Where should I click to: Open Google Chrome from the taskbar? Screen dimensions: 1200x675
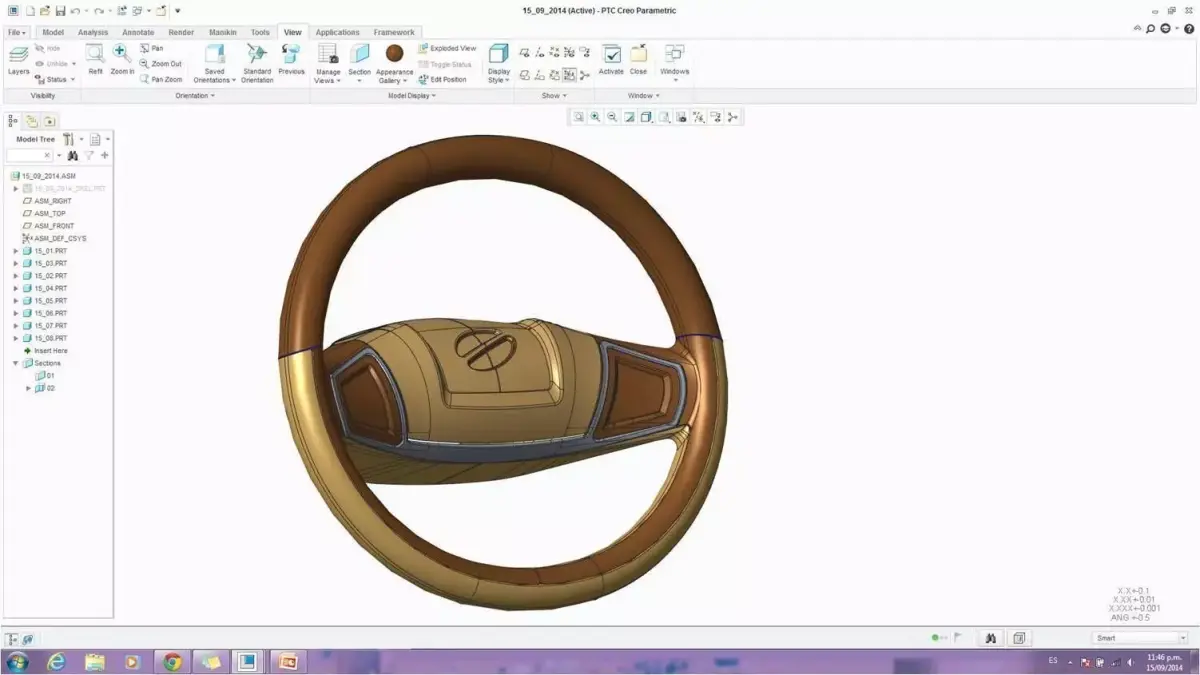pos(173,661)
